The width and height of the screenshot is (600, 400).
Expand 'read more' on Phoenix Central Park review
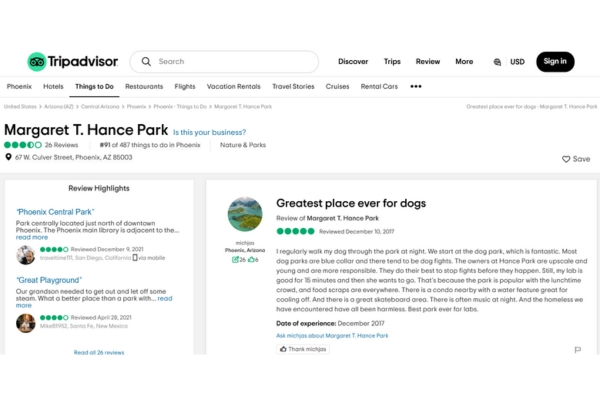pos(32,237)
